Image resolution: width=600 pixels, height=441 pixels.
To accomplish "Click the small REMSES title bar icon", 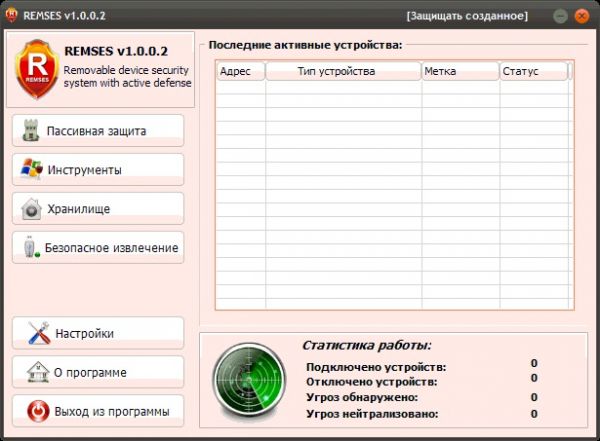I will (11, 15).
